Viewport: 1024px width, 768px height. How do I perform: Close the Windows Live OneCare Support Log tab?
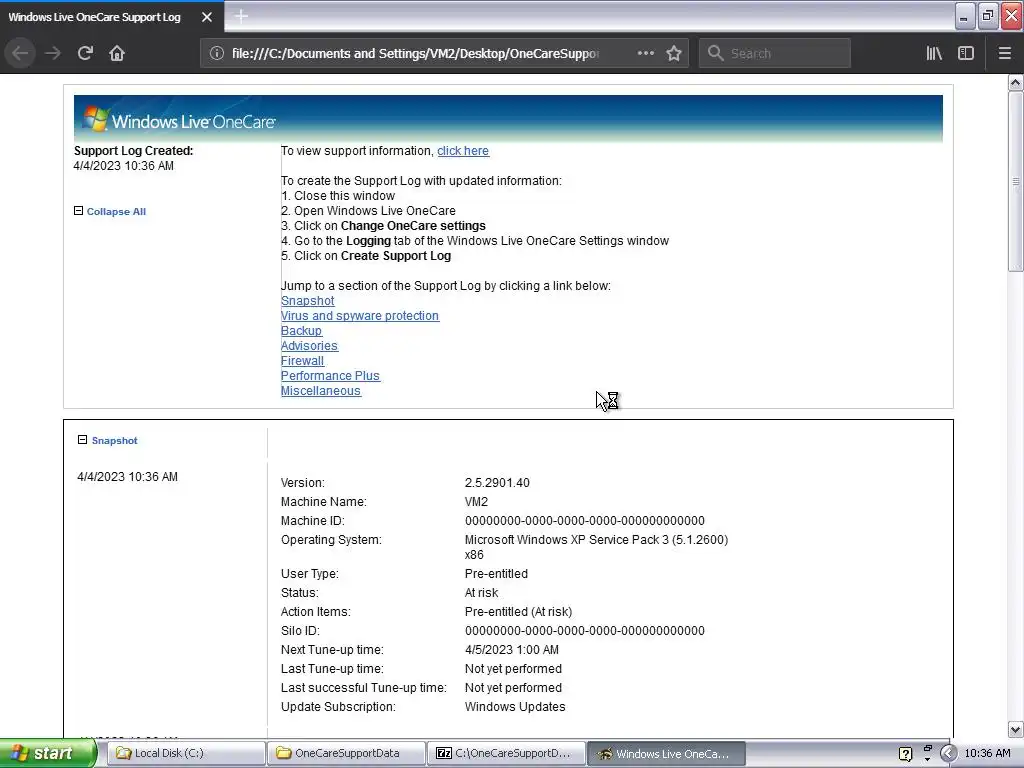(x=207, y=17)
